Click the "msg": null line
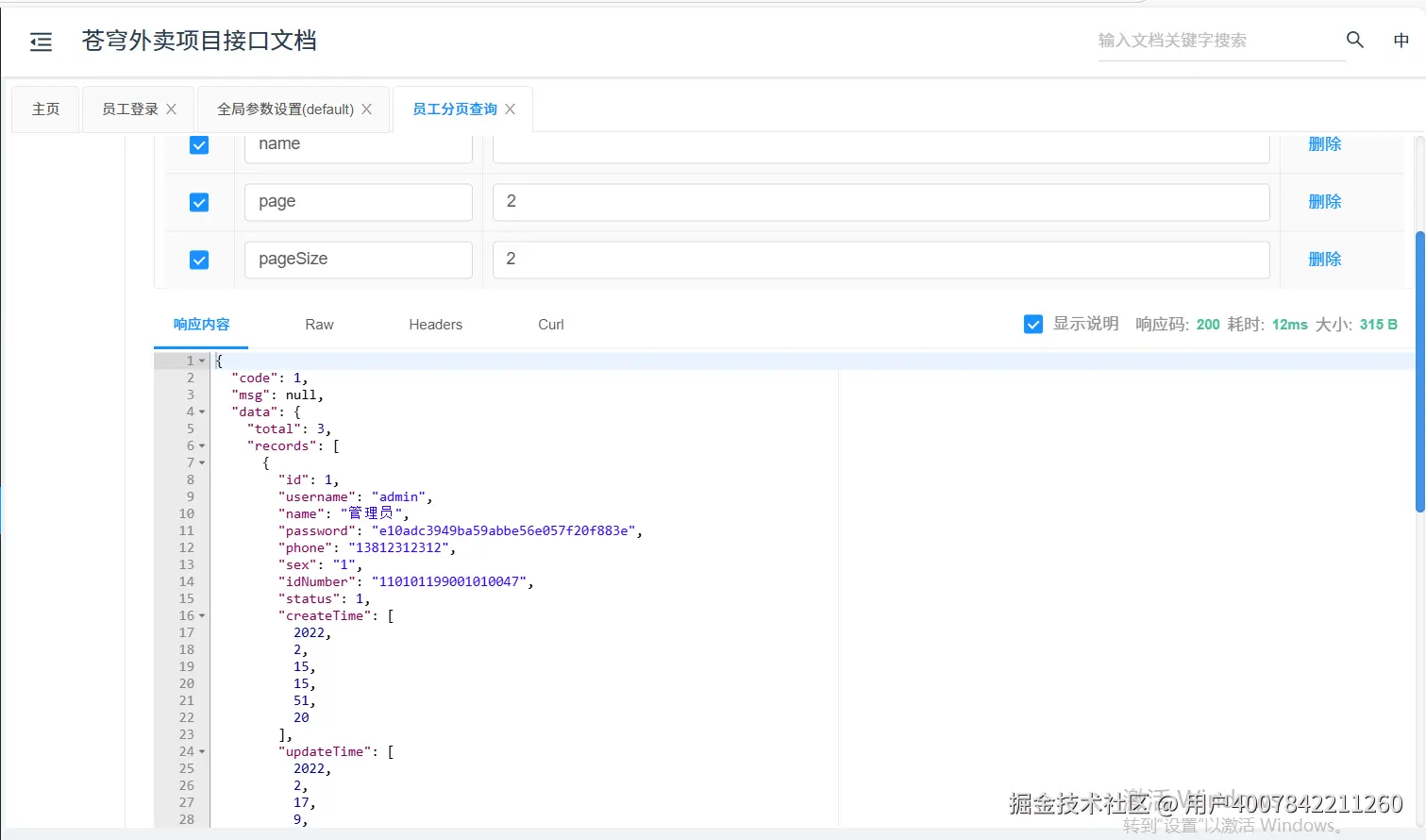Viewport: 1426px width, 840px height. tap(277, 395)
